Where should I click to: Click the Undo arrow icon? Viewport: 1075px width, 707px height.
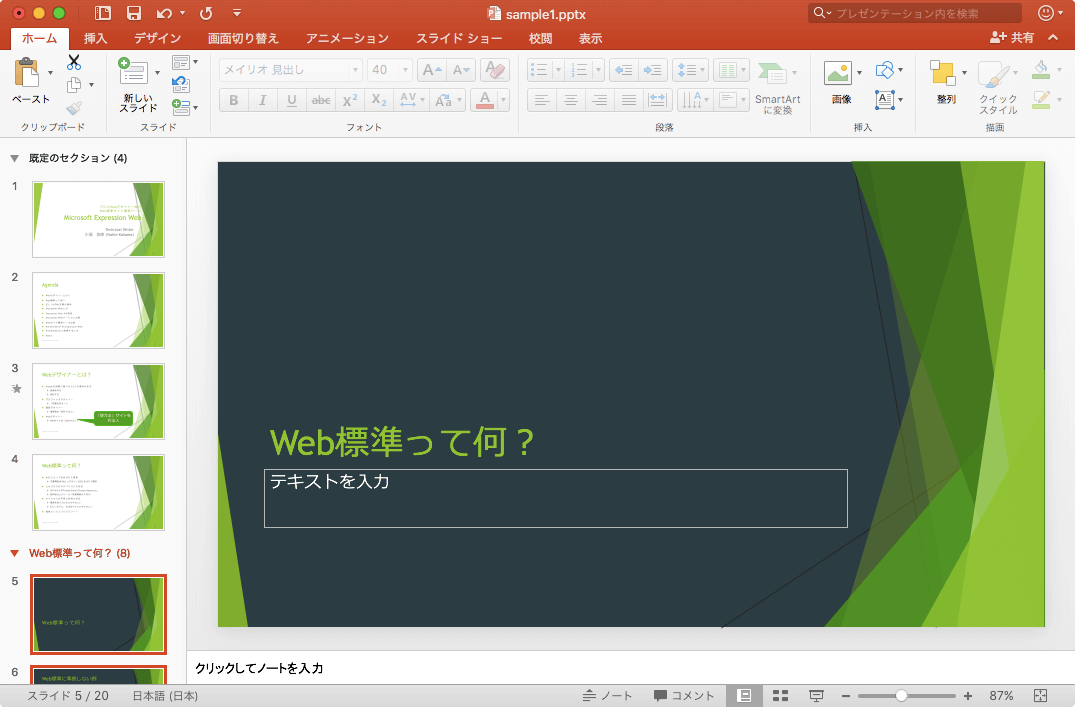pyautogui.click(x=164, y=13)
